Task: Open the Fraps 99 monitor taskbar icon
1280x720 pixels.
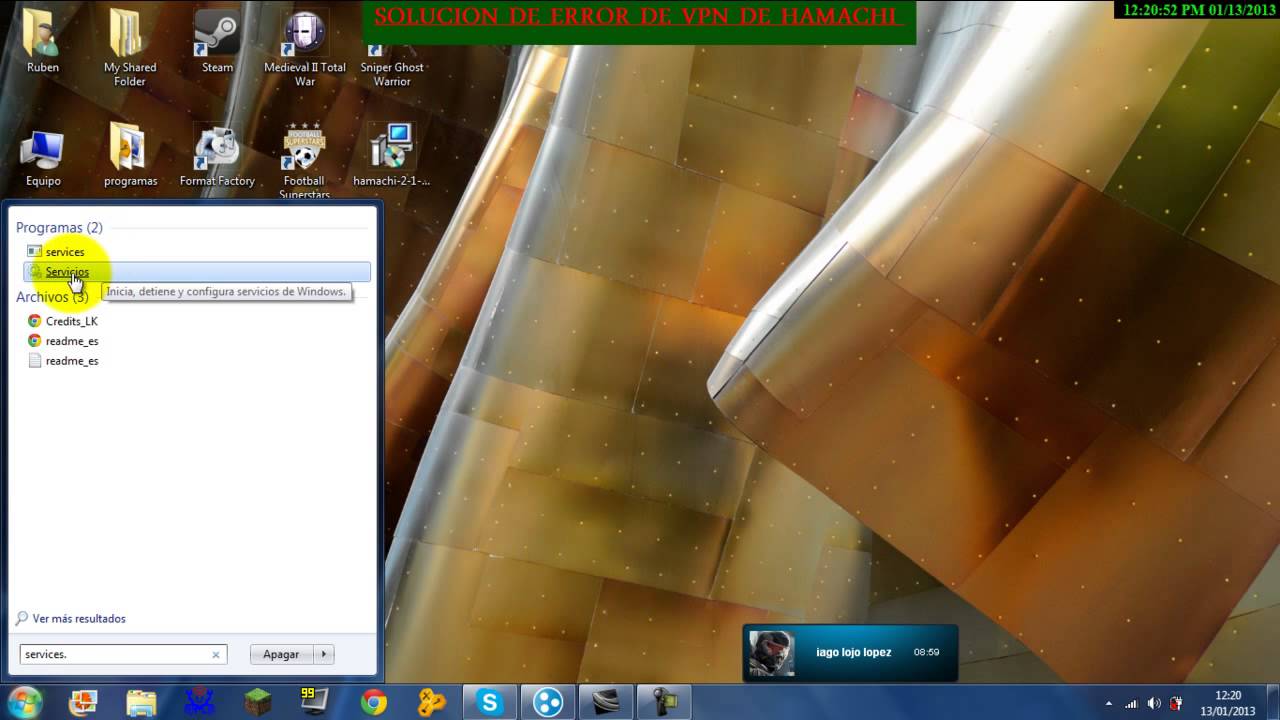Action: (x=315, y=702)
